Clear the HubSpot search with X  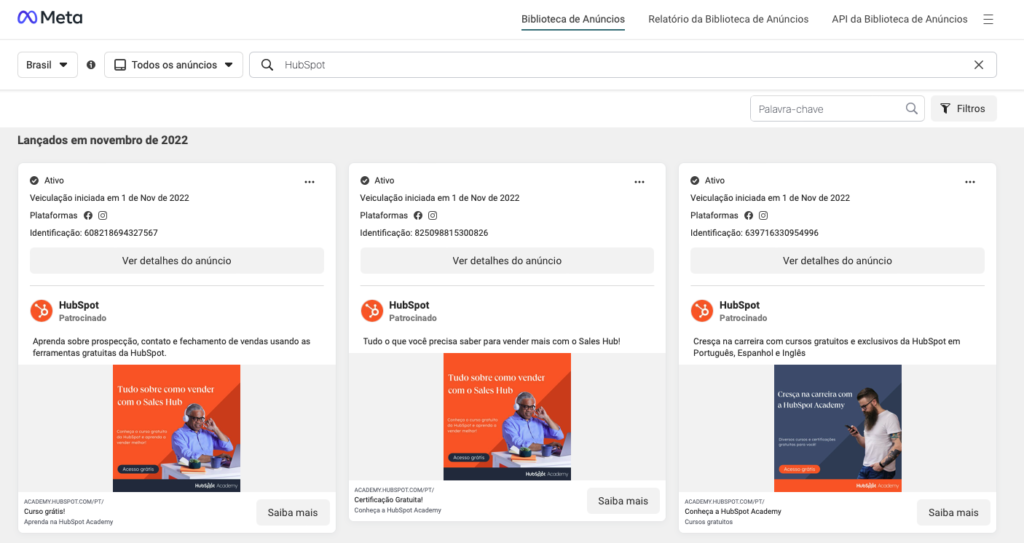[978, 65]
